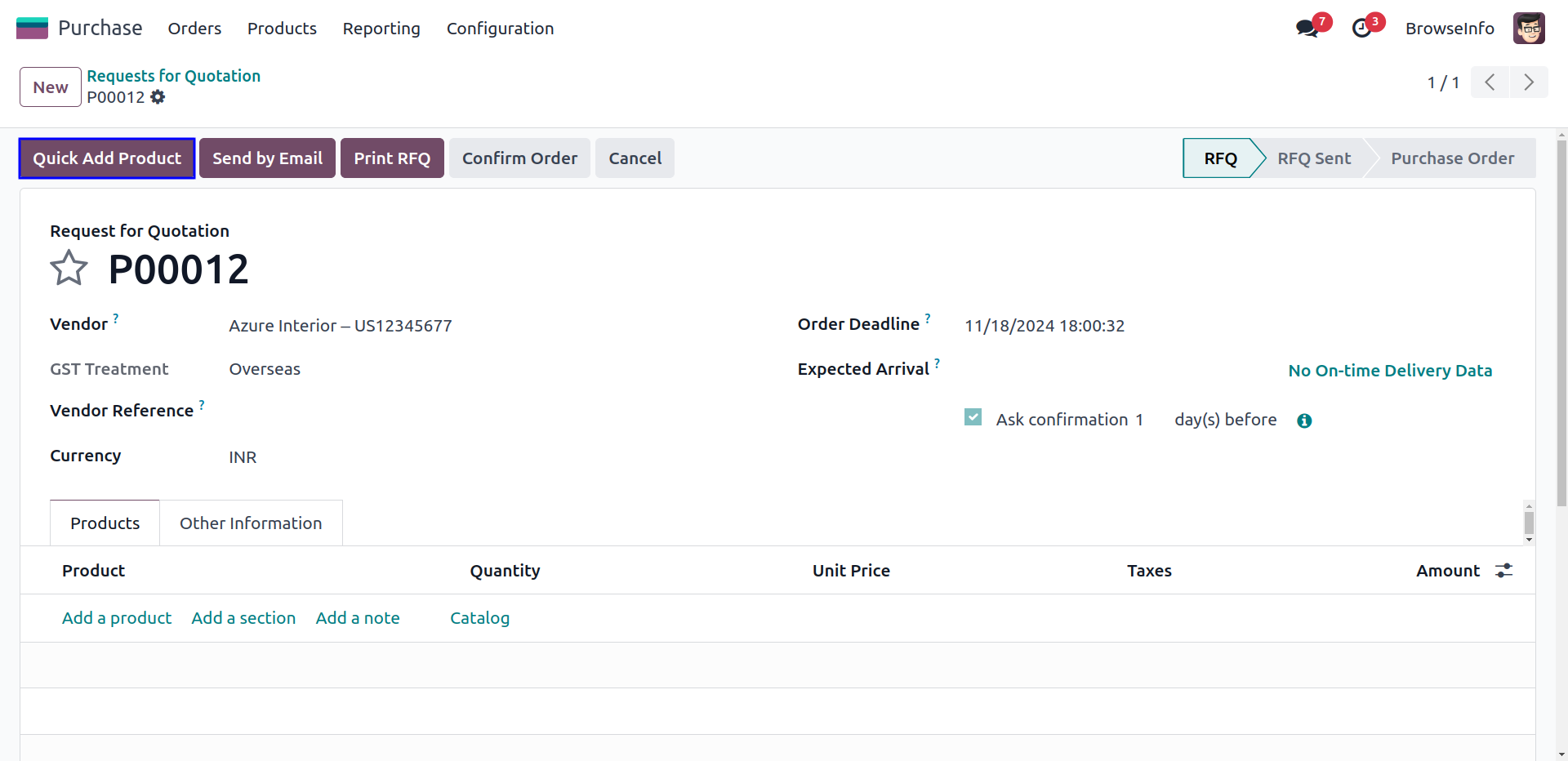Open the chat messages icon with badge 7
The height and width of the screenshot is (761, 1568).
pos(1307,29)
